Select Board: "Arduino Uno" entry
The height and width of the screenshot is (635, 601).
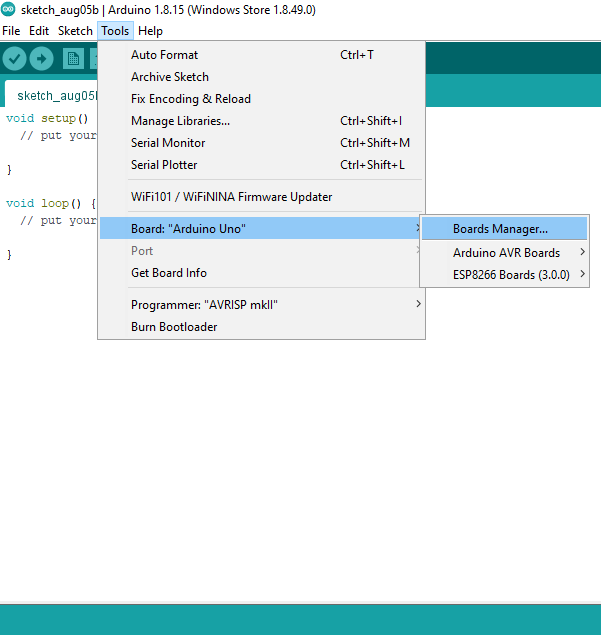coord(261,228)
